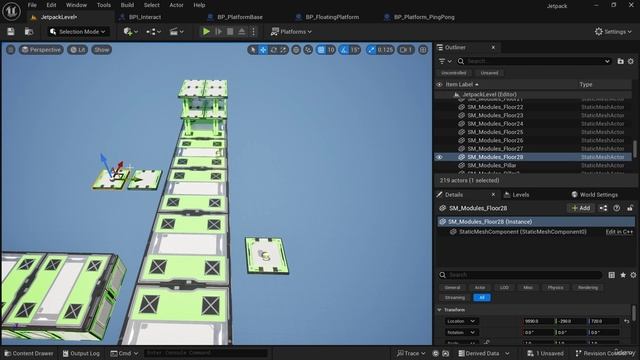This screenshot has height=360, width=640.
Task: Change rotation snap angle value
Action: pyautogui.click(x=355, y=50)
